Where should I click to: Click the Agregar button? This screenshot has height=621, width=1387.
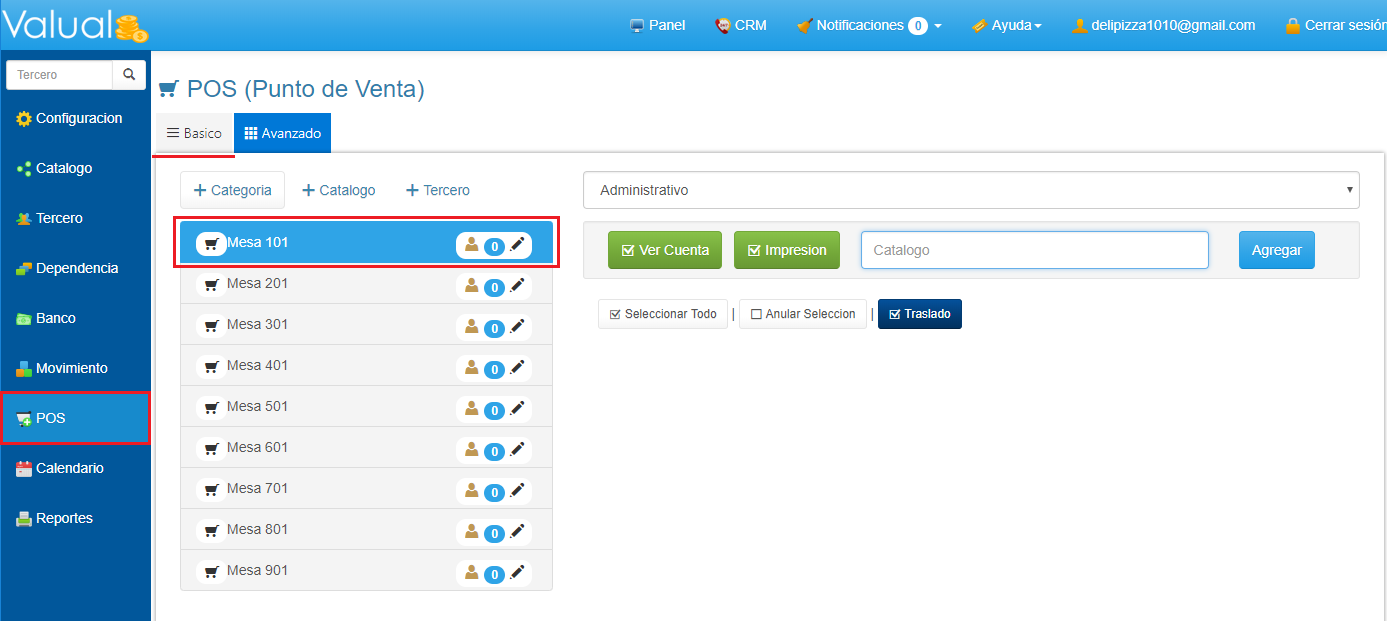tap(1276, 250)
